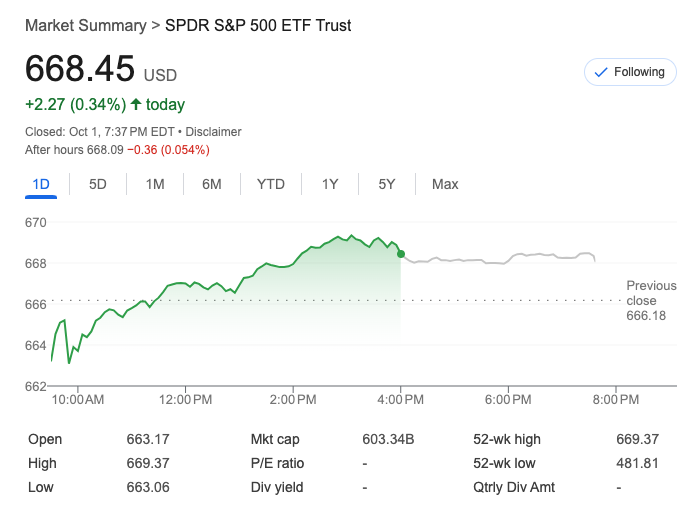Image resolution: width=694 pixels, height=510 pixels.
Task: Switch to the 5D chart tab
Action: (x=98, y=184)
